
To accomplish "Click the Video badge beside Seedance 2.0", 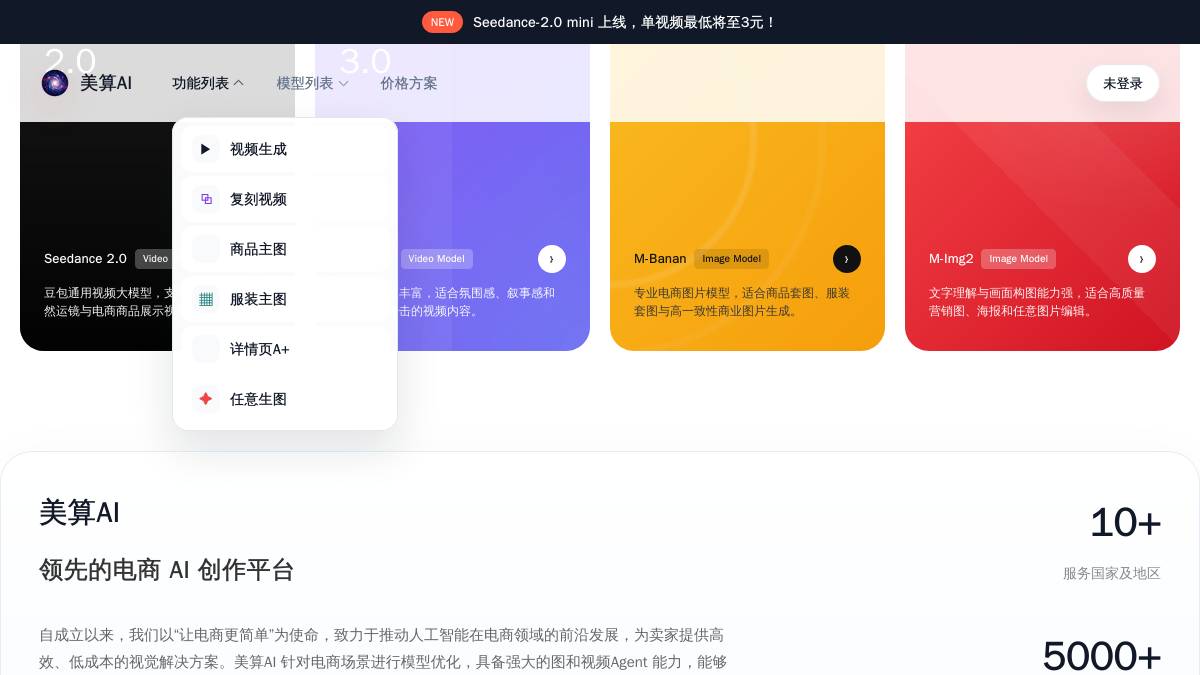I will [155, 259].
